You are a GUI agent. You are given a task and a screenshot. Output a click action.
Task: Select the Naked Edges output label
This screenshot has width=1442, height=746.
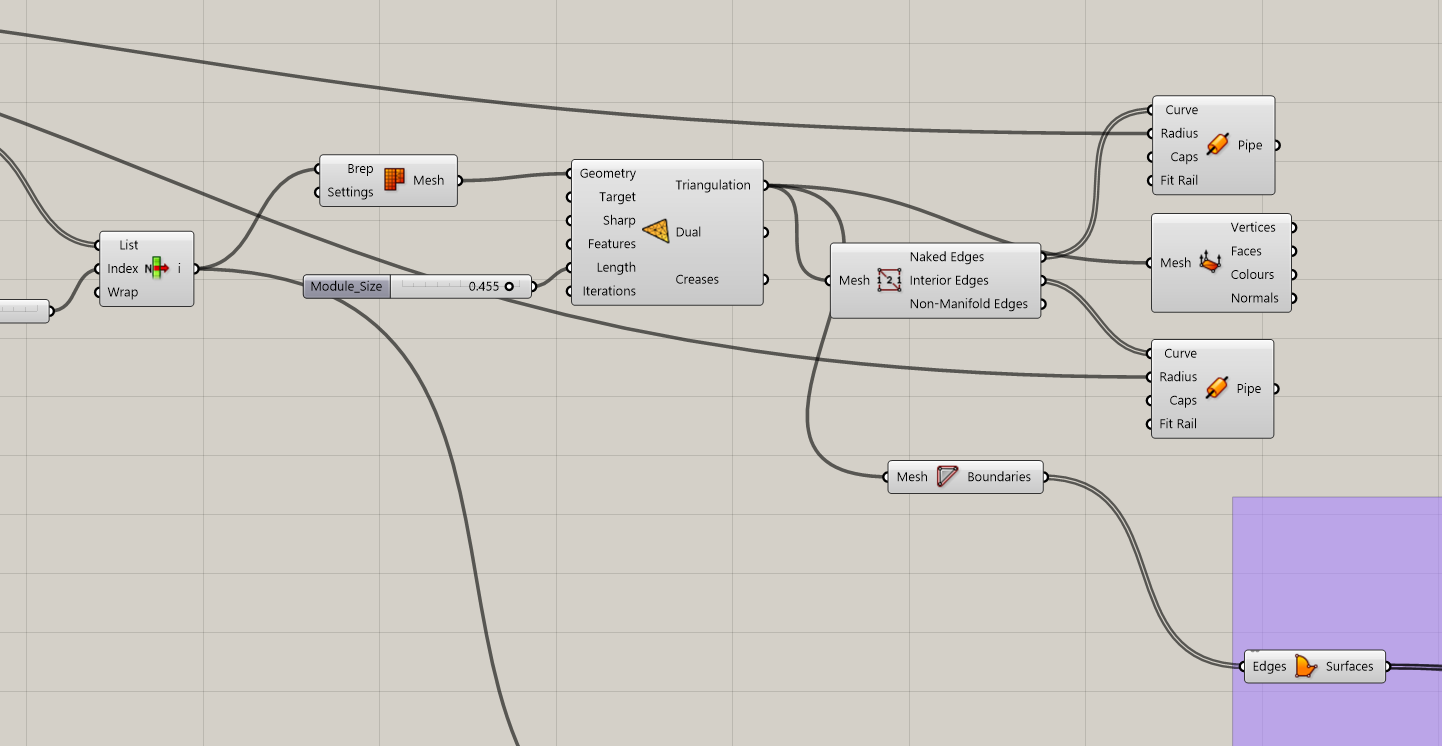click(x=947, y=257)
